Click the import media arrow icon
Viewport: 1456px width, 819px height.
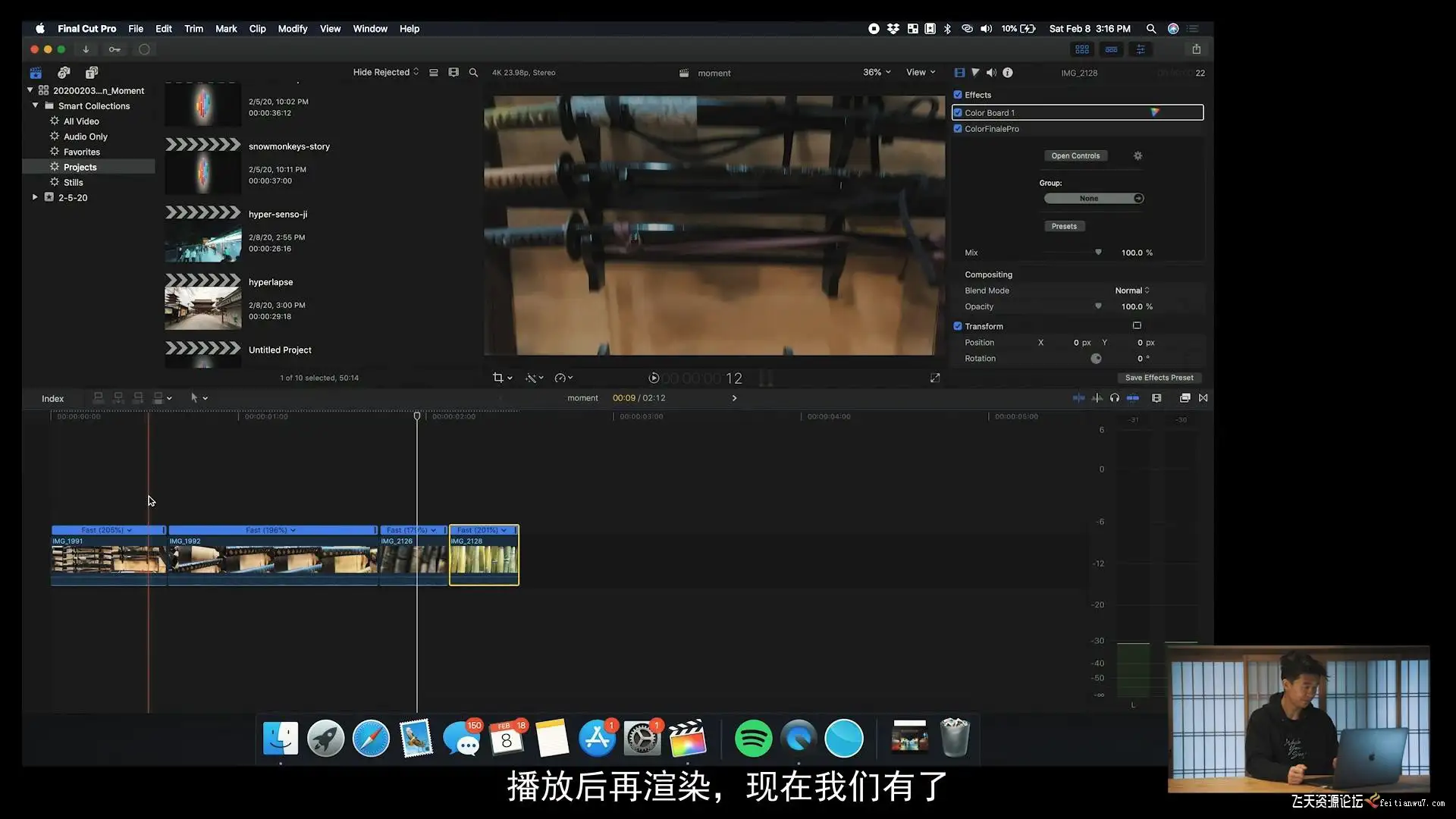coord(86,49)
